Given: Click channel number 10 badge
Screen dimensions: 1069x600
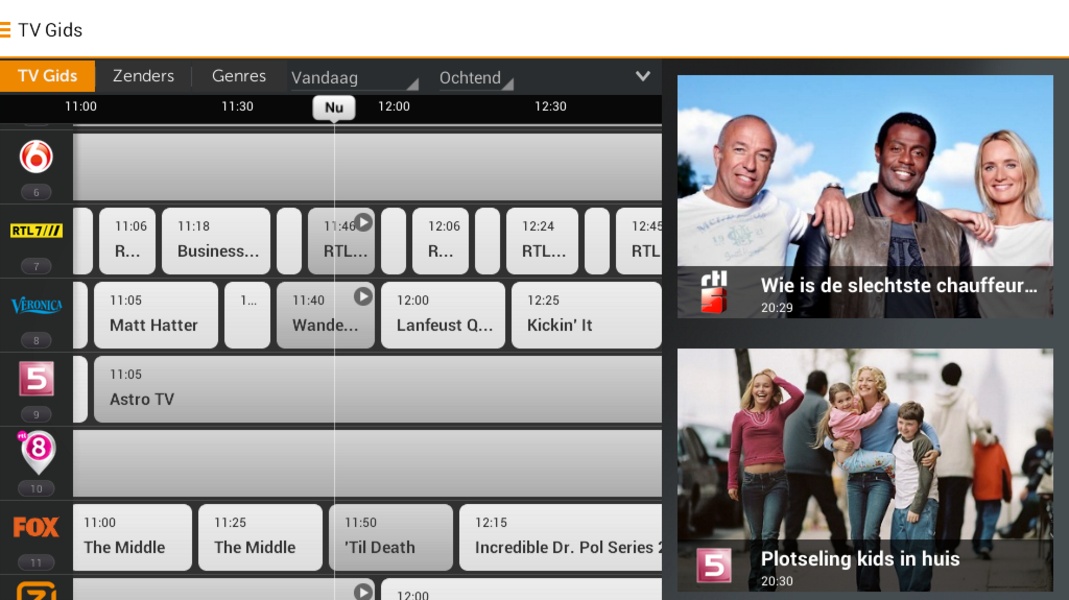Looking at the screenshot, I should (36, 488).
